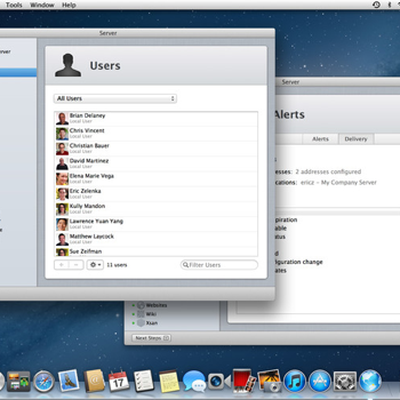Select user Eric Zelenka
The image size is (400, 400).
point(156,194)
